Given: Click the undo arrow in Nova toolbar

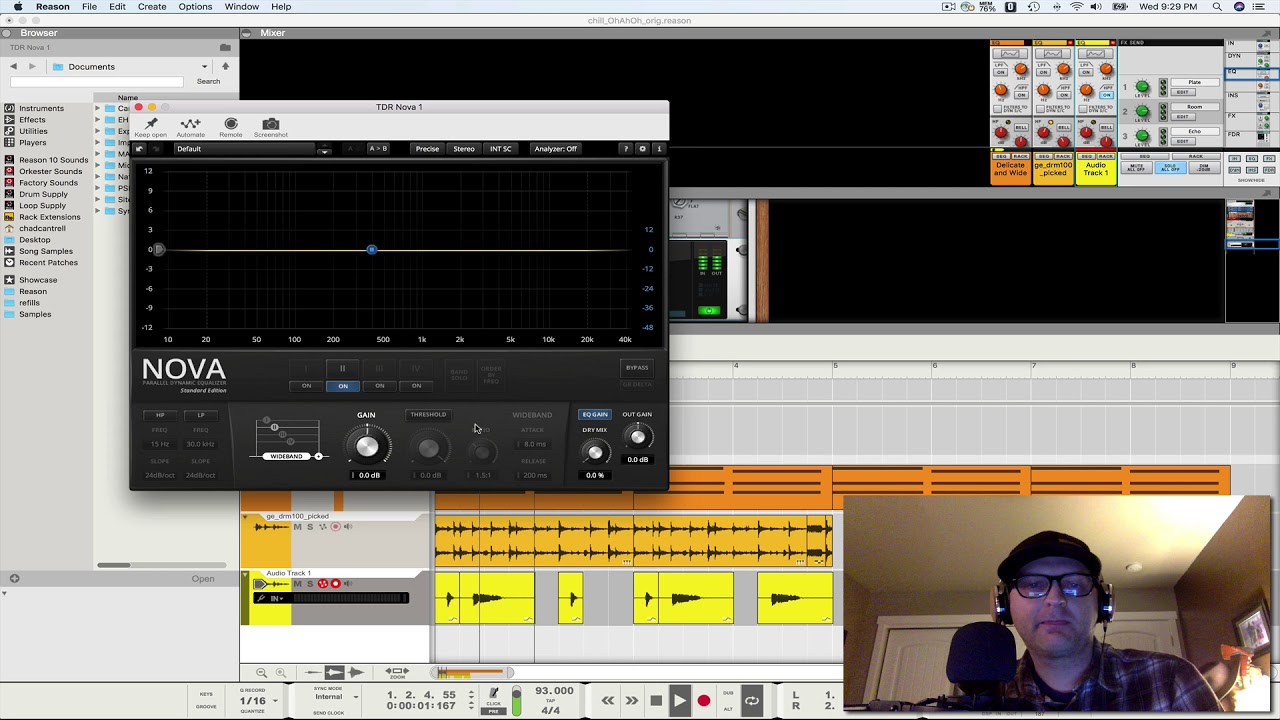Looking at the screenshot, I should click(x=139, y=149).
